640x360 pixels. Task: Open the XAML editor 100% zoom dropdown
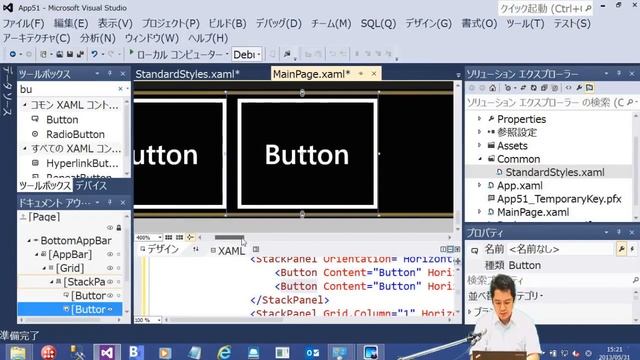pos(159,320)
